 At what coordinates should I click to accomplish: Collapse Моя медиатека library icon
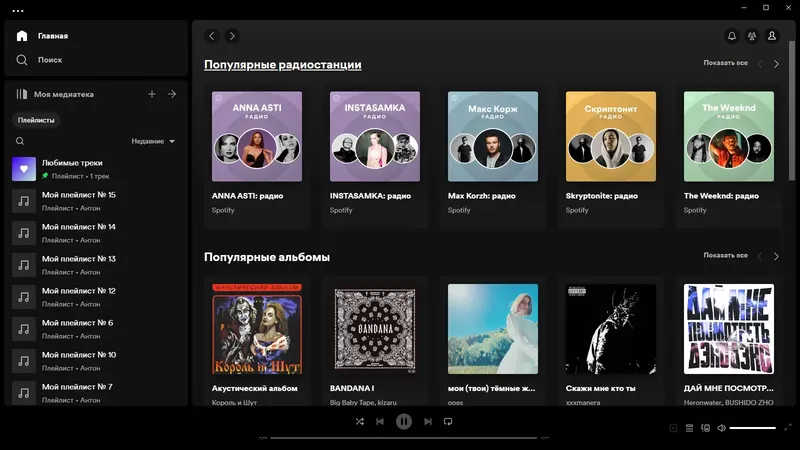21,94
